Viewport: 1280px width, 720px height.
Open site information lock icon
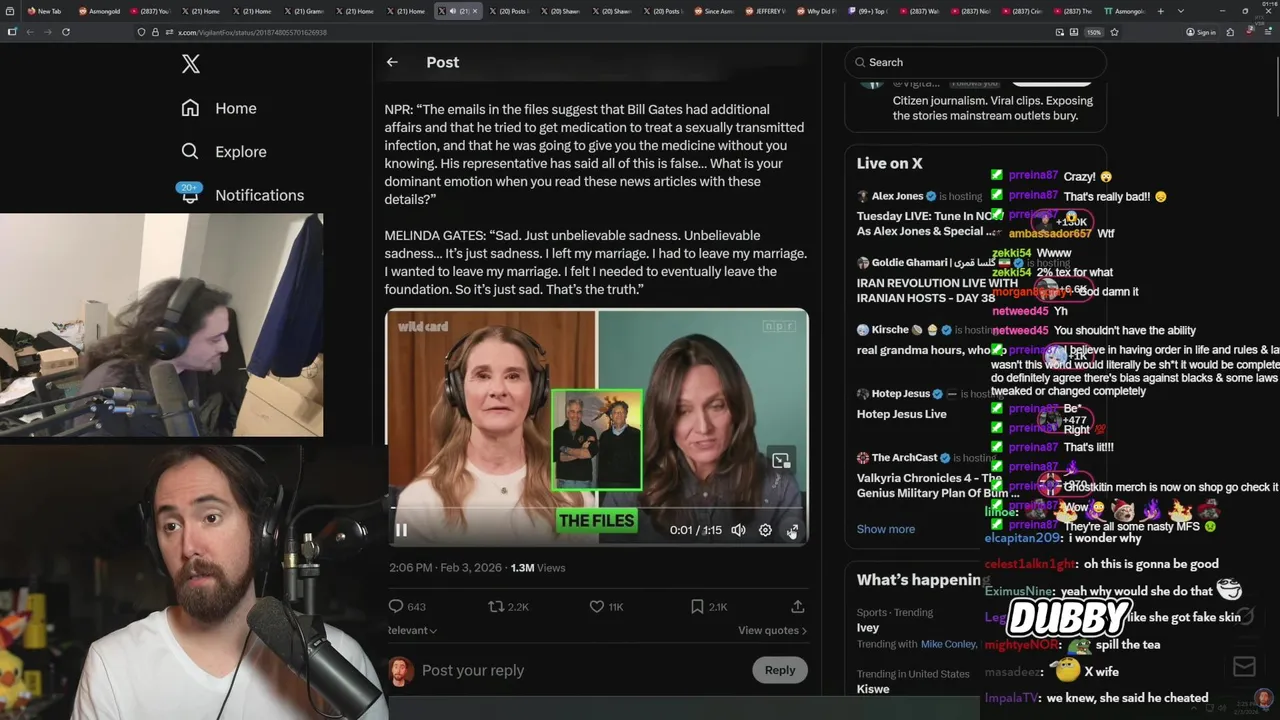coord(155,32)
